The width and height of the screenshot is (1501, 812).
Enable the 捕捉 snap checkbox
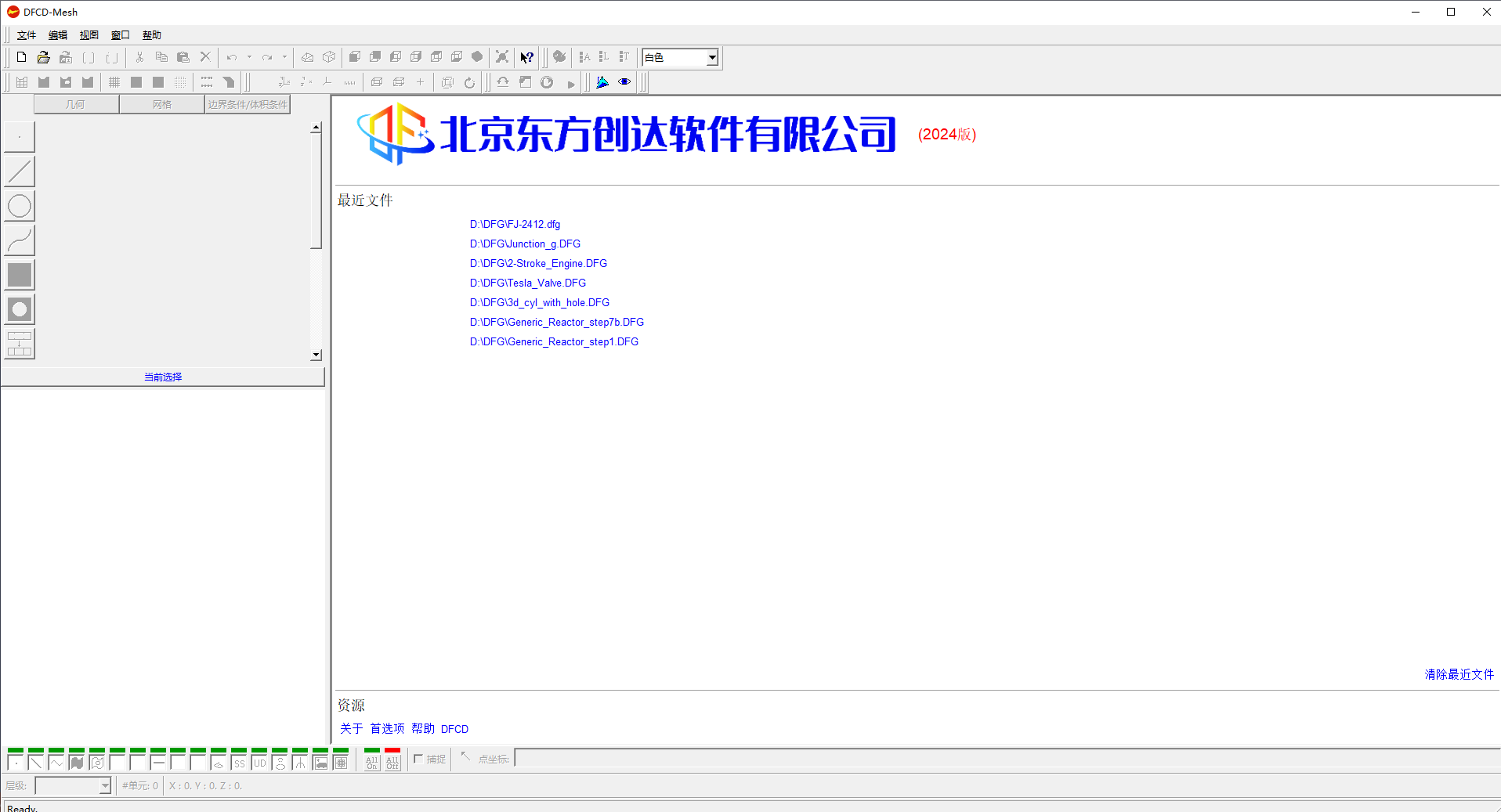419,759
